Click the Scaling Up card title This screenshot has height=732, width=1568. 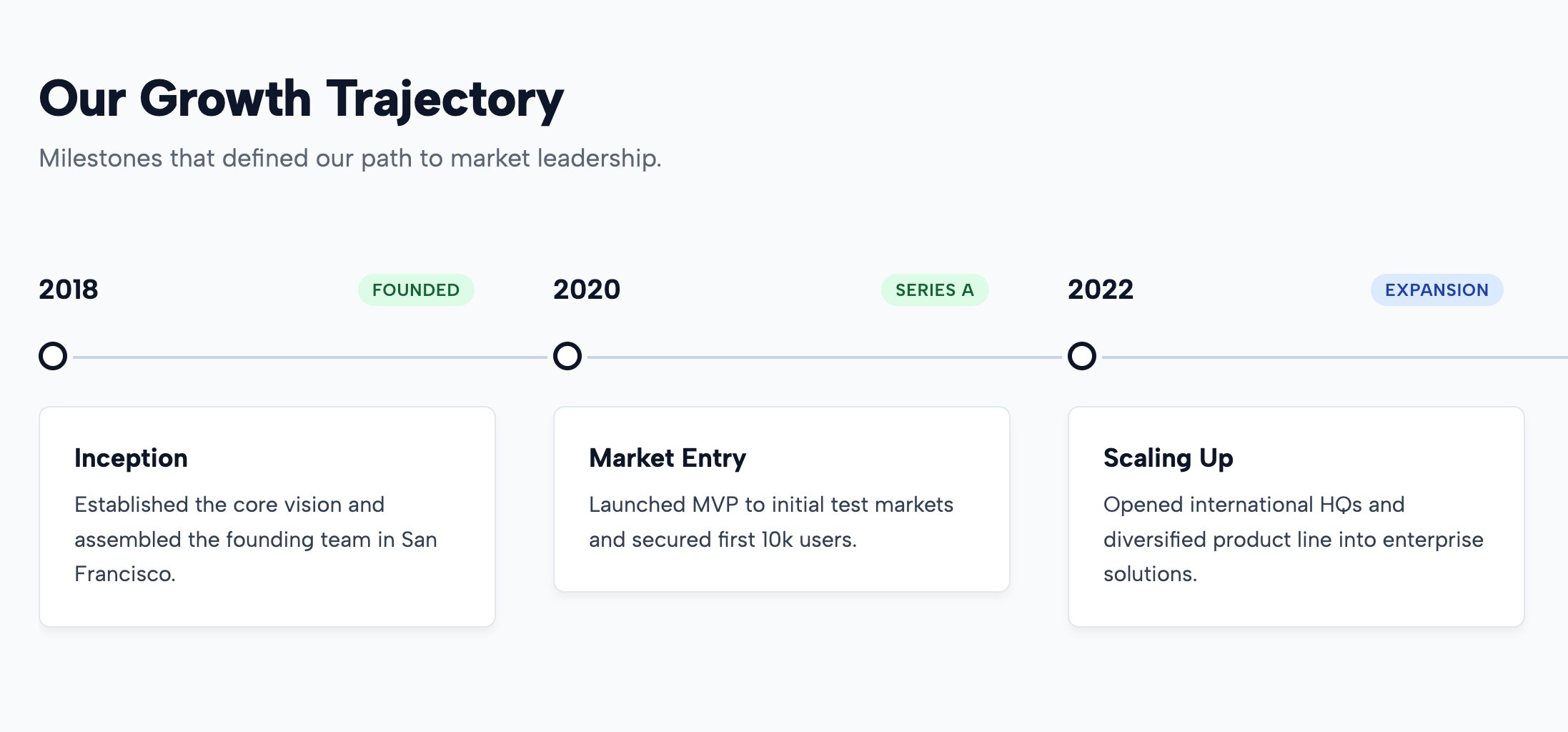coord(1168,458)
